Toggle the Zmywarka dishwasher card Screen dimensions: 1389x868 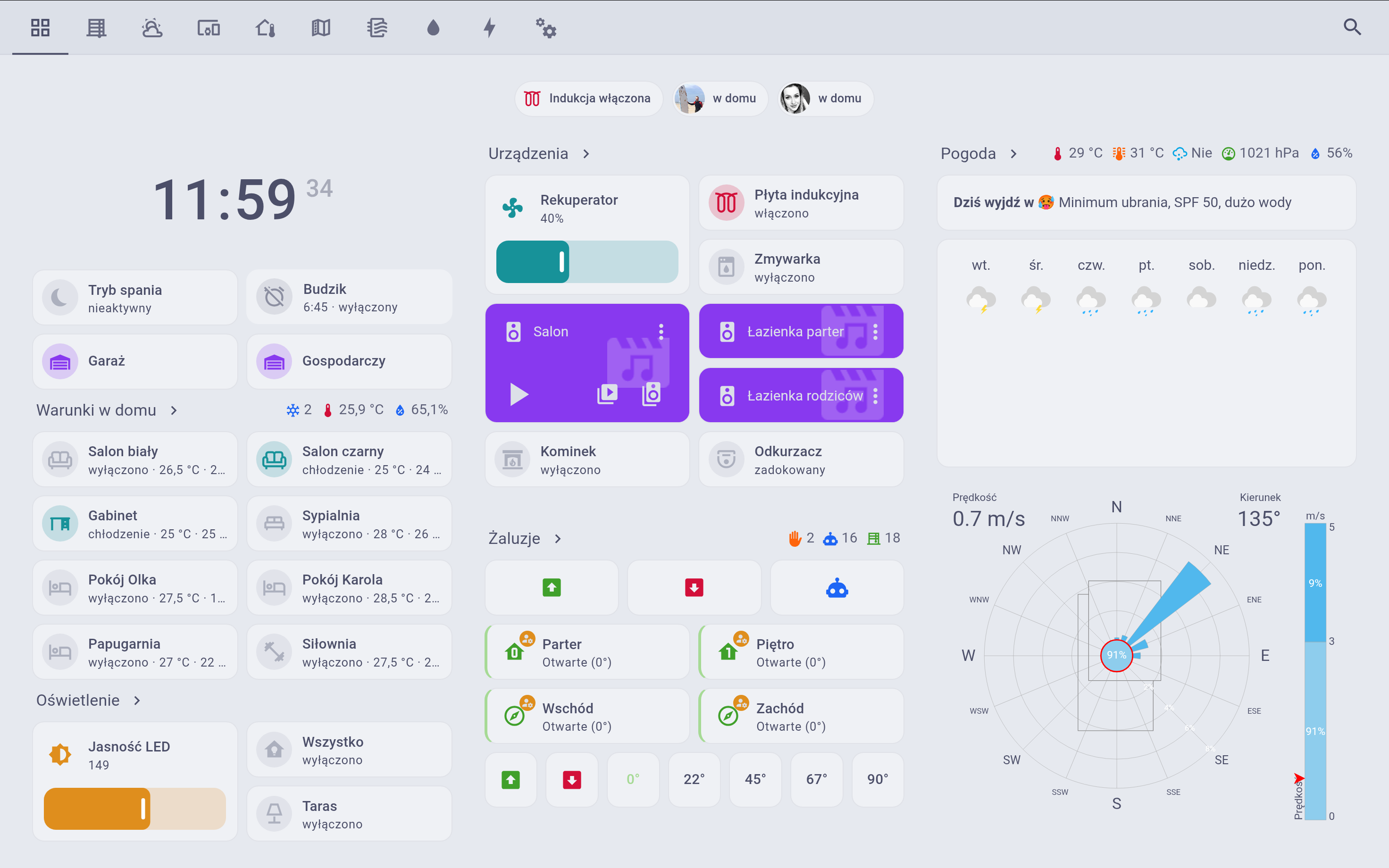801,267
